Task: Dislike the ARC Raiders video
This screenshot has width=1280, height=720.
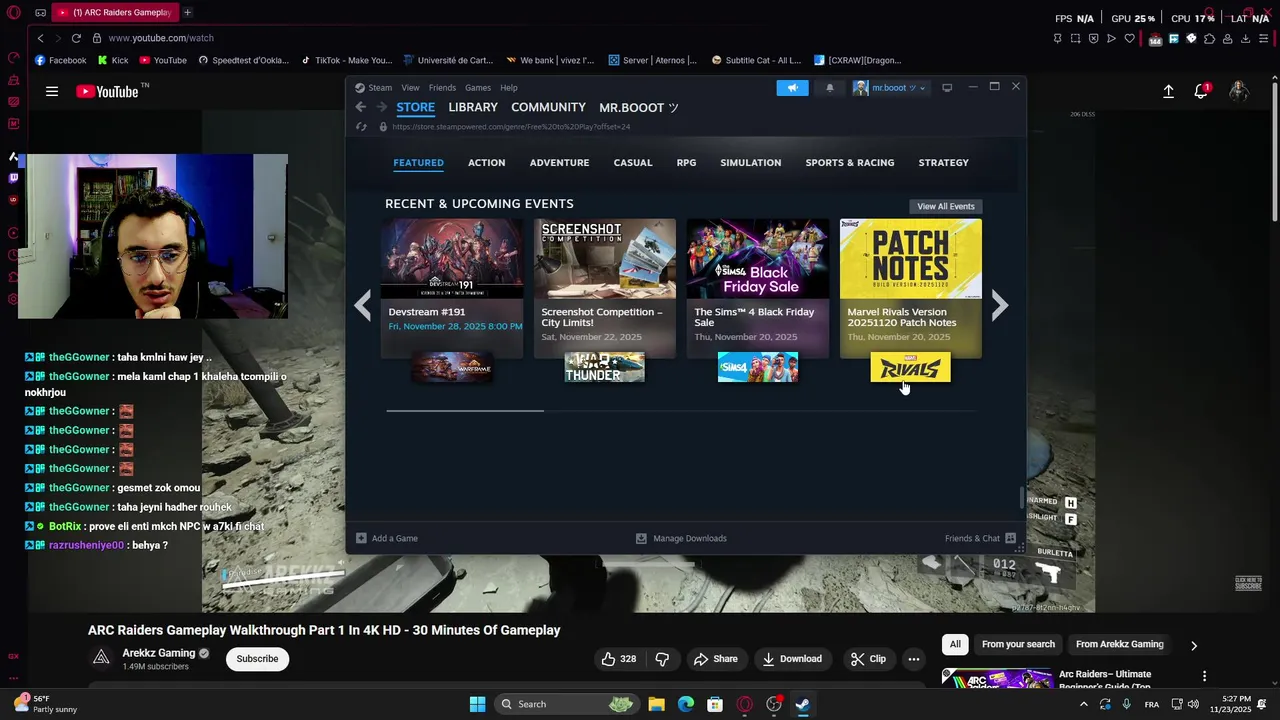Action: pyautogui.click(x=662, y=659)
